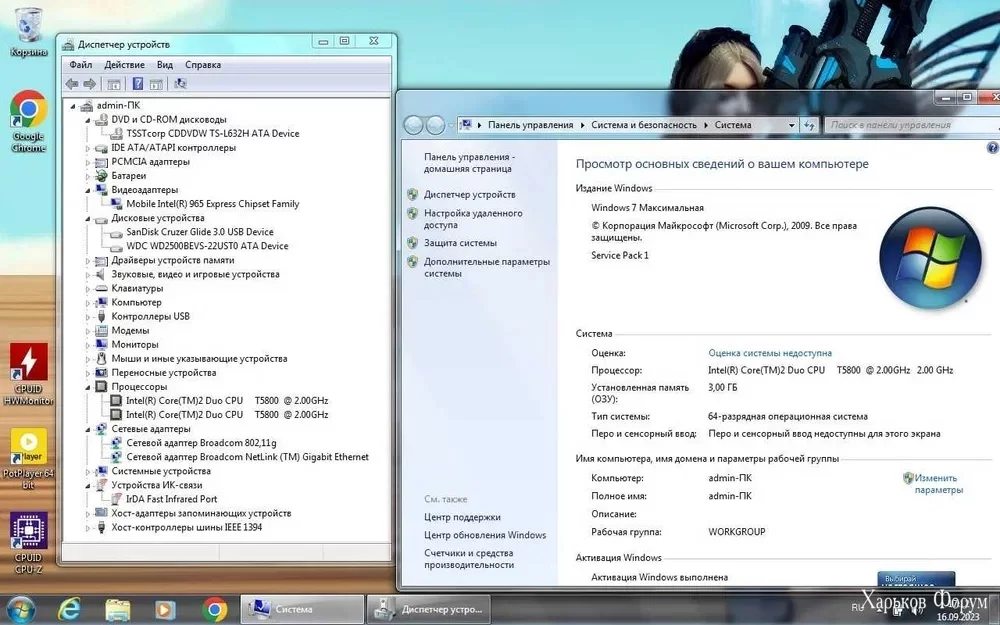Click control panel search field
Screen dimensions: 1000x625
912,125
